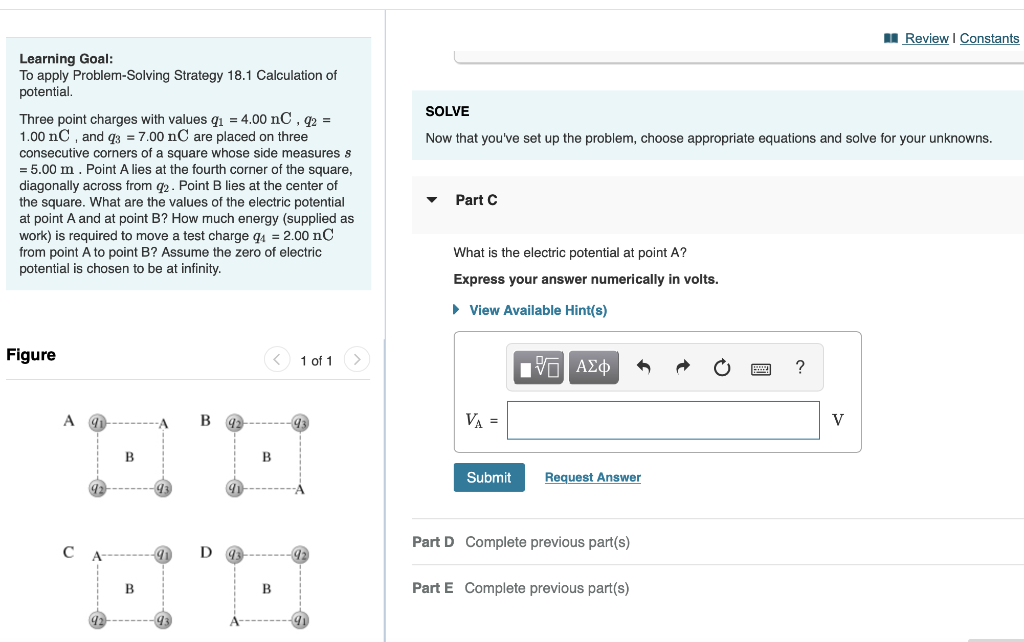Open the Greek letters palette ΑΣφ
Screen dimensions: 1024x642
click(x=591, y=367)
